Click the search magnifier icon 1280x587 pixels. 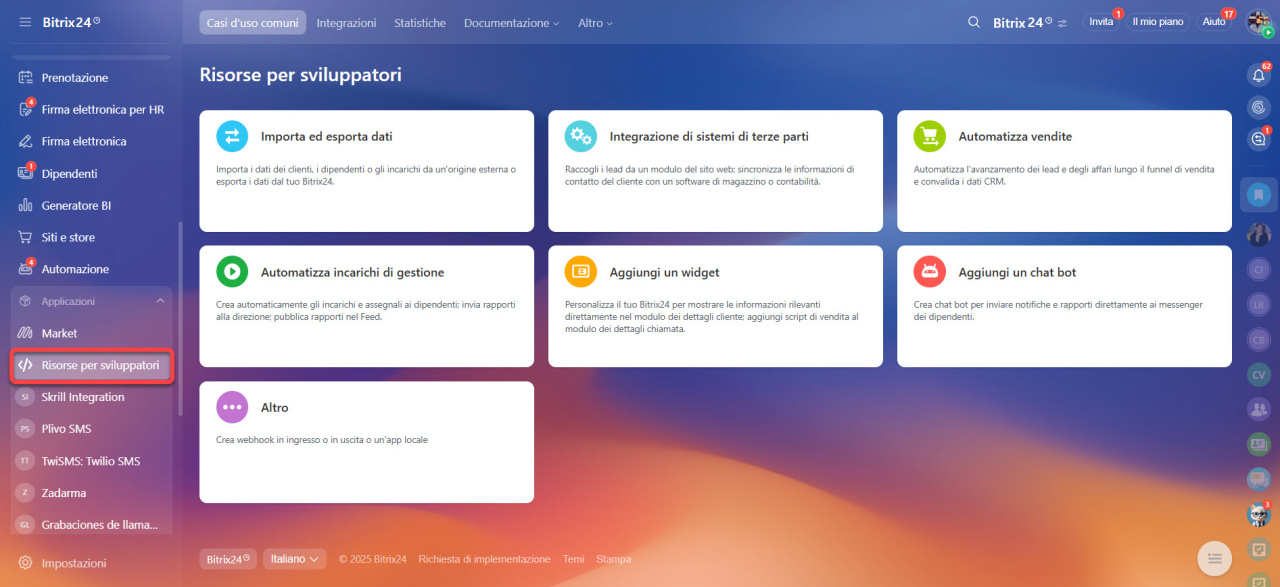[x=974, y=22]
